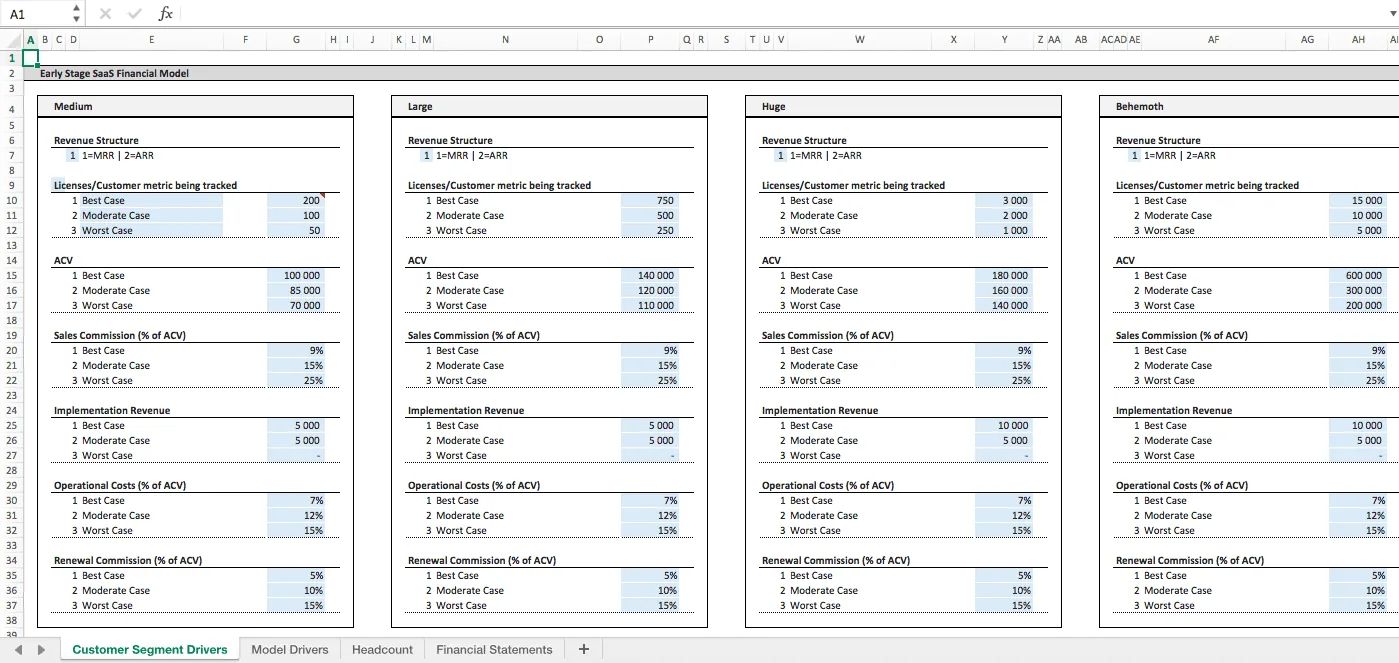Select Behemoth licenses value 15 000
Viewport: 1399px width, 663px height.
click(1358, 200)
